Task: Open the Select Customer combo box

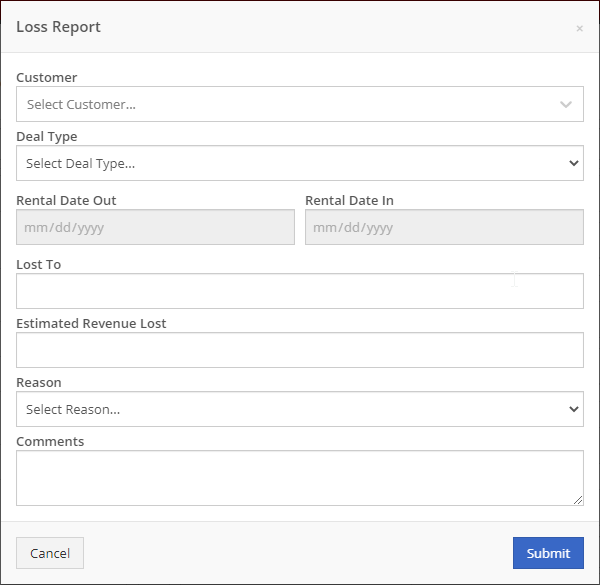Action: pos(300,104)
